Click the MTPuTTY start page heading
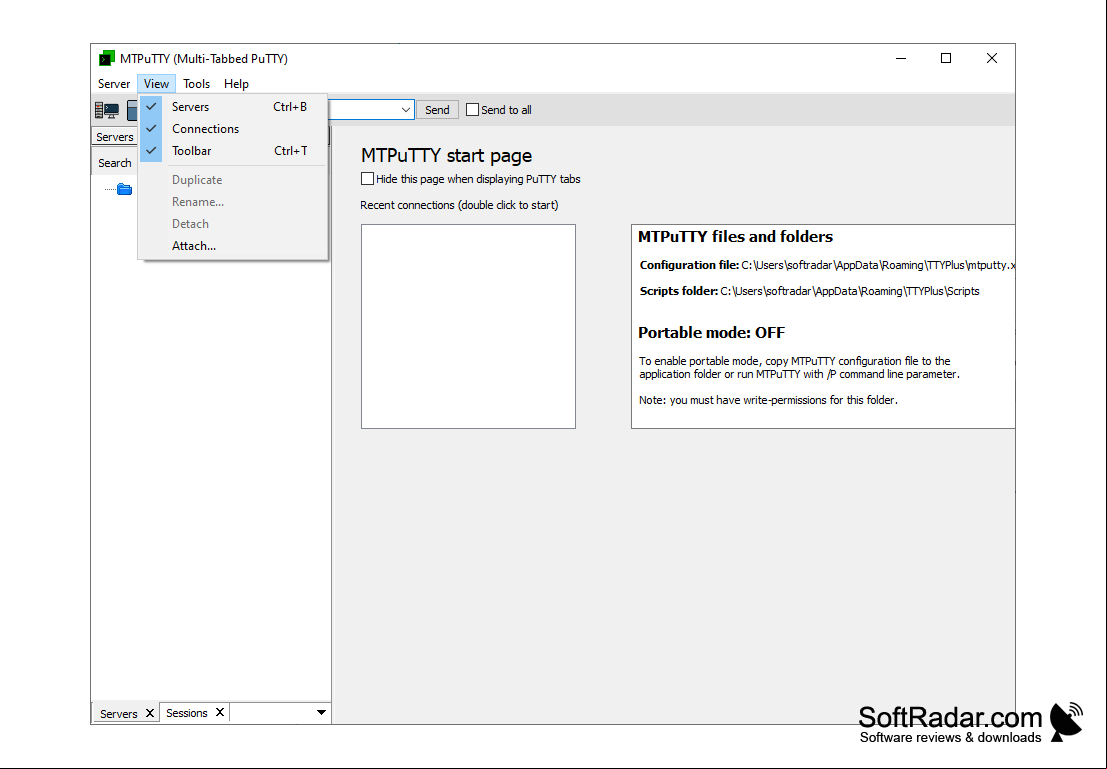The height and width of the screenshot is (769, 1107). 446,155
